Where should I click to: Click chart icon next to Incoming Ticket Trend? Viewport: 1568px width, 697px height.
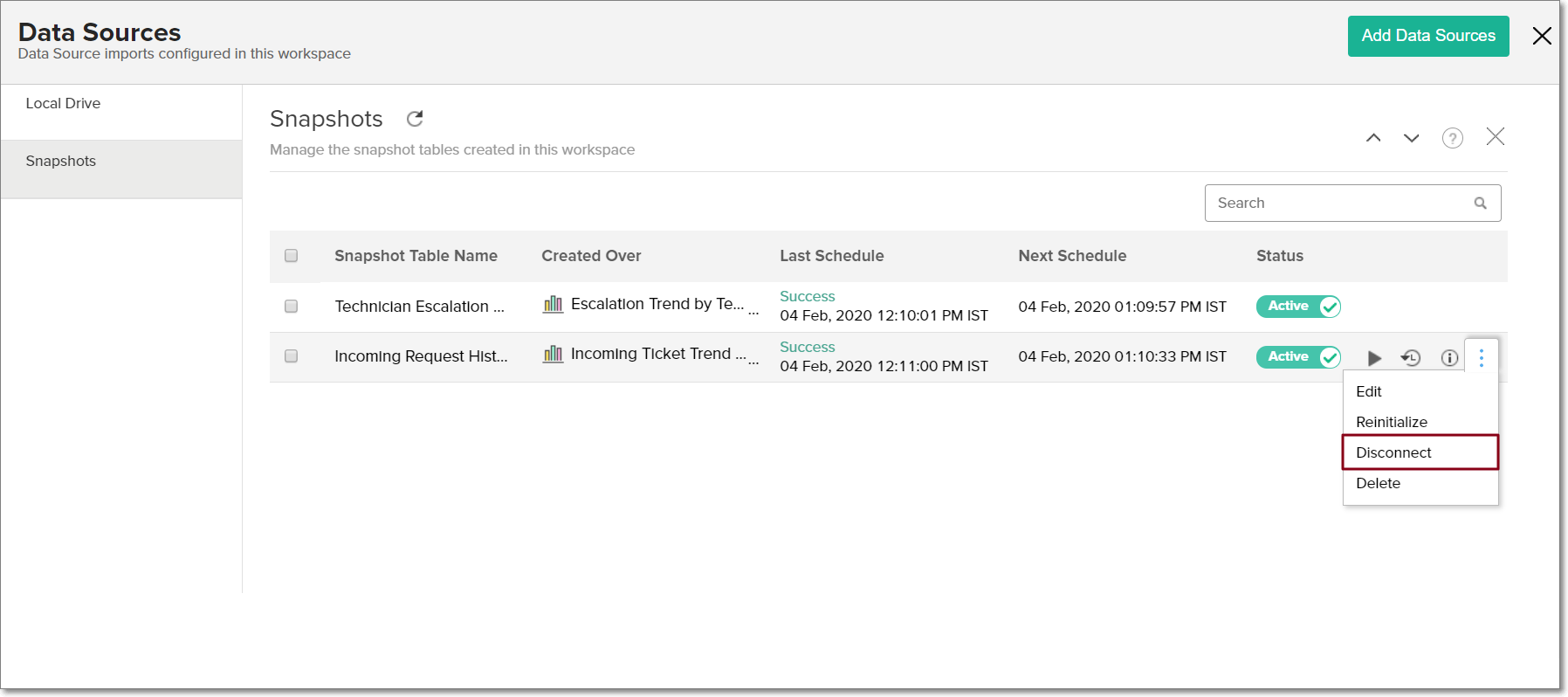click(553, 354)
